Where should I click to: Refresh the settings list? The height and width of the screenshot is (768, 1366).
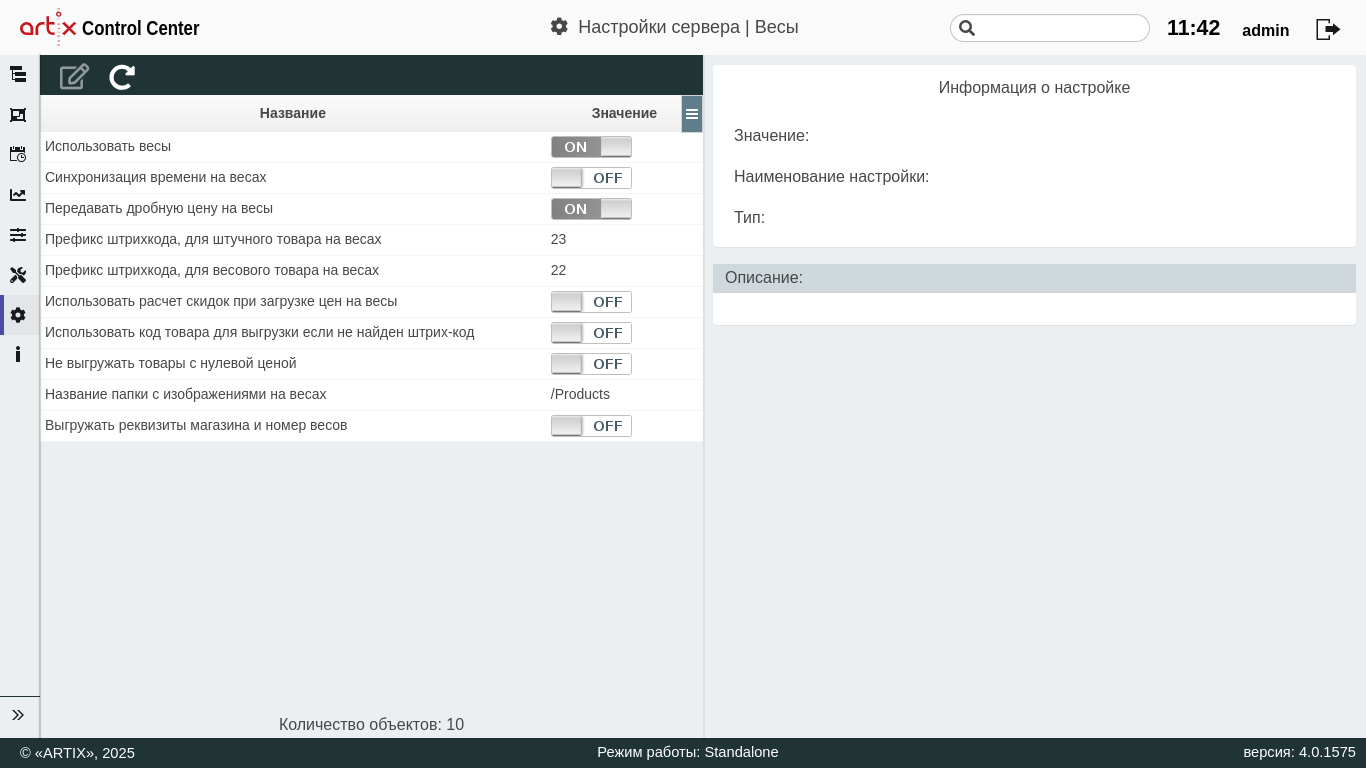122,77
